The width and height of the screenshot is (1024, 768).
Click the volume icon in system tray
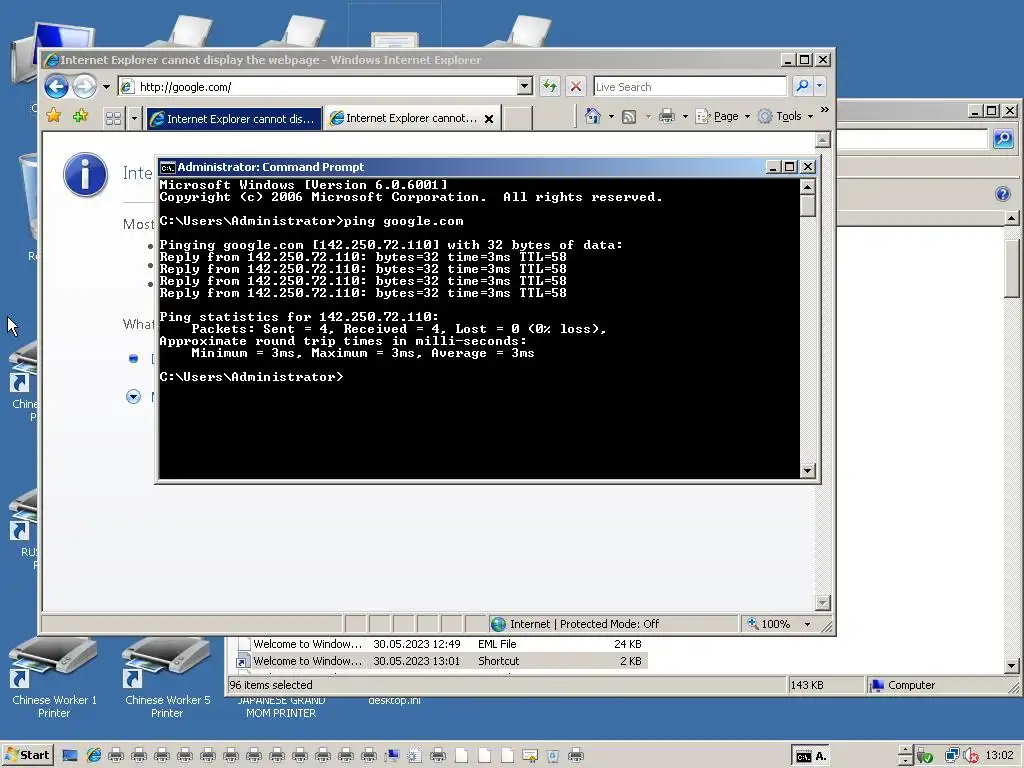tap(971, 756)
